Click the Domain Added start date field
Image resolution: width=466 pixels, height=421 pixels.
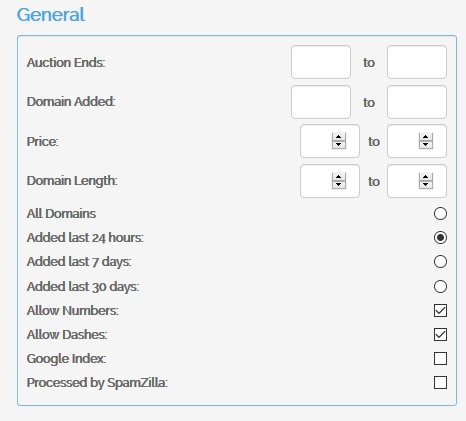click(x=321, y=102)
